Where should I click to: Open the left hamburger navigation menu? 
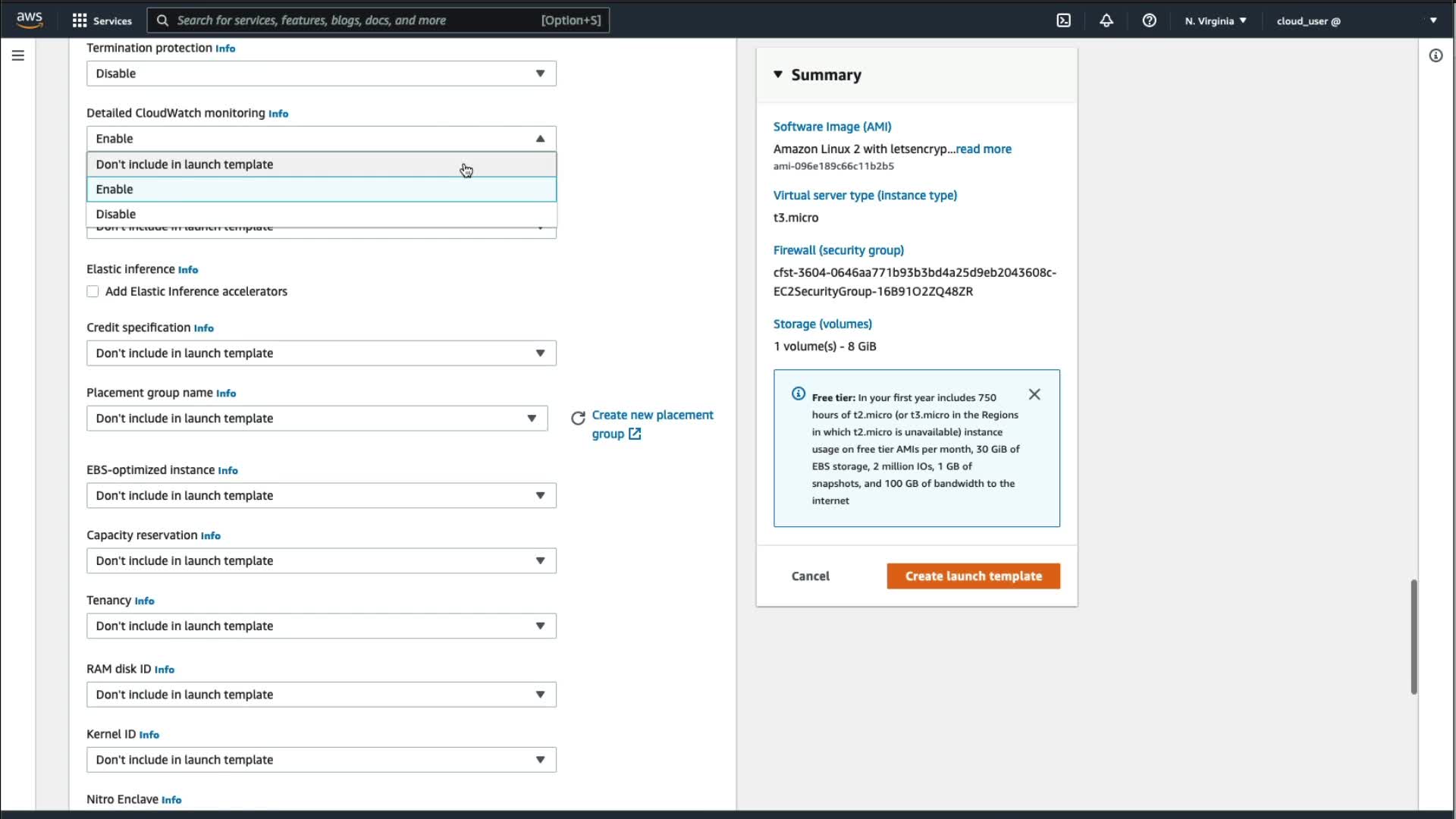click(x=18, y=55)
